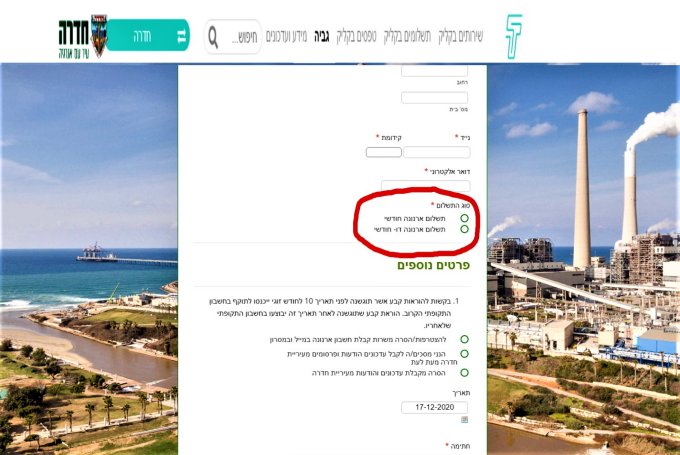Image resolution: width=680 pixels, height=455 pixels.
Task: Click the magnifying glass search icon
Action: 213,36
